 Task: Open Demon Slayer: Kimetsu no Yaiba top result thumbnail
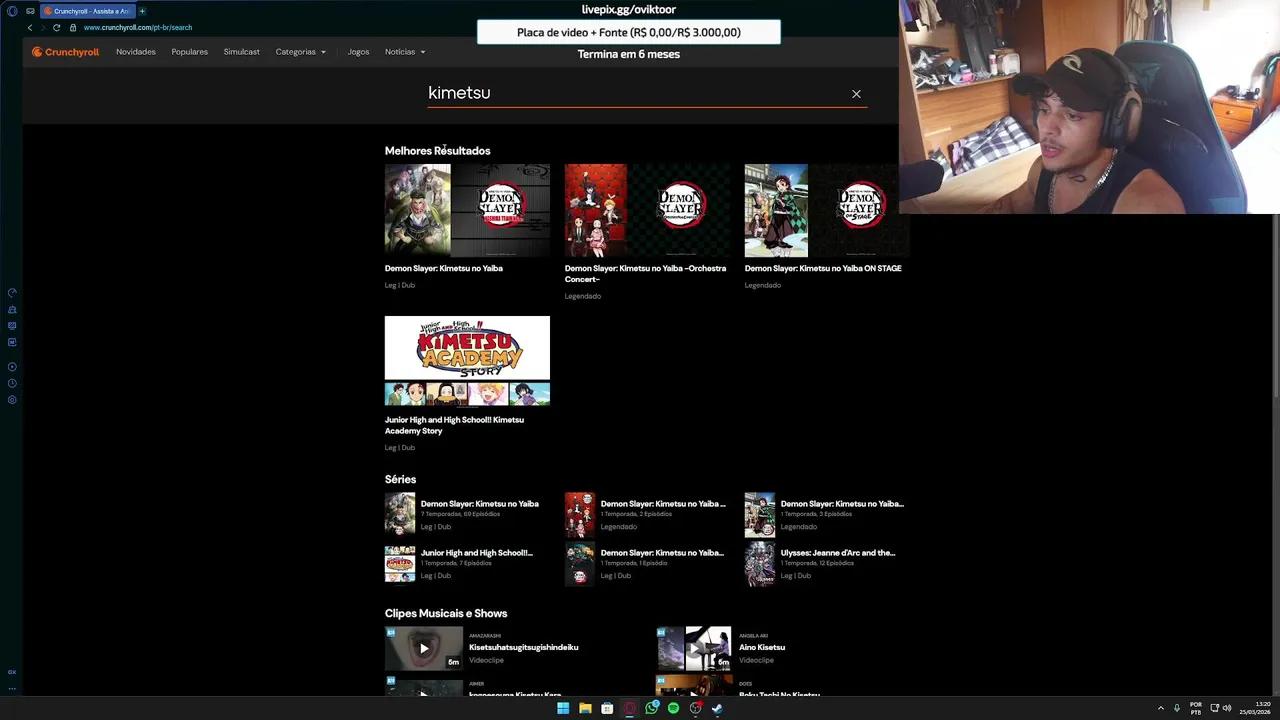467,211
